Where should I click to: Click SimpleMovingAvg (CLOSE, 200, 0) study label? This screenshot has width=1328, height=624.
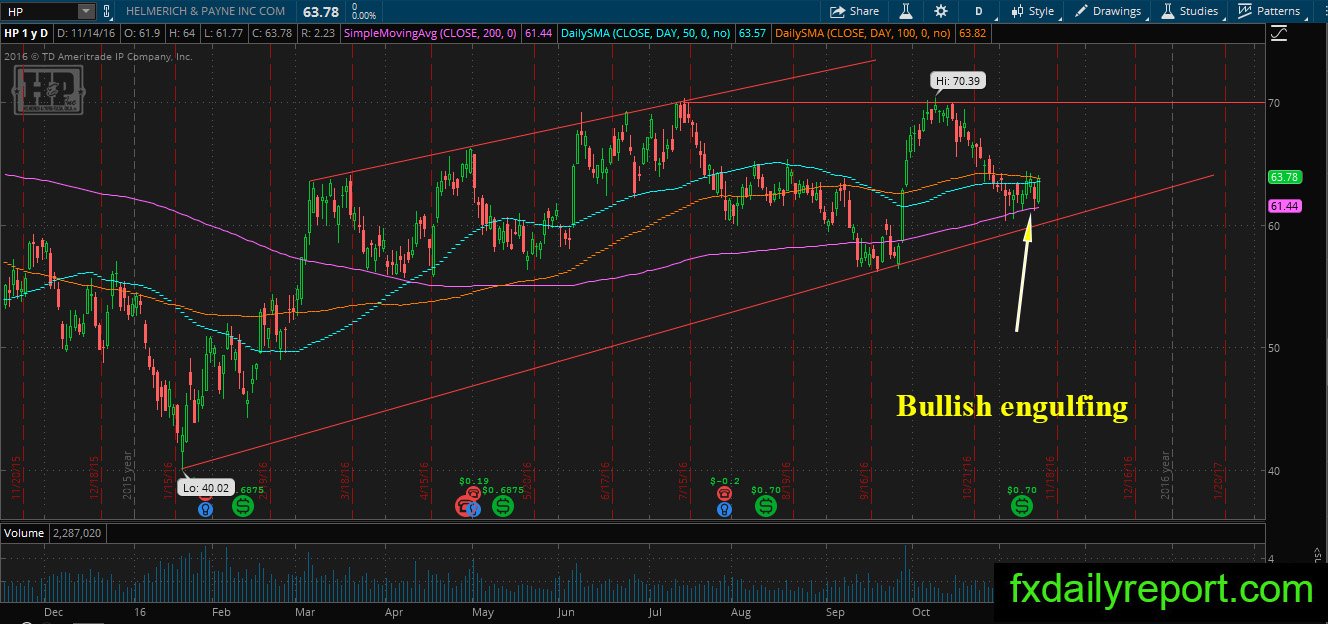click(431, 34)
